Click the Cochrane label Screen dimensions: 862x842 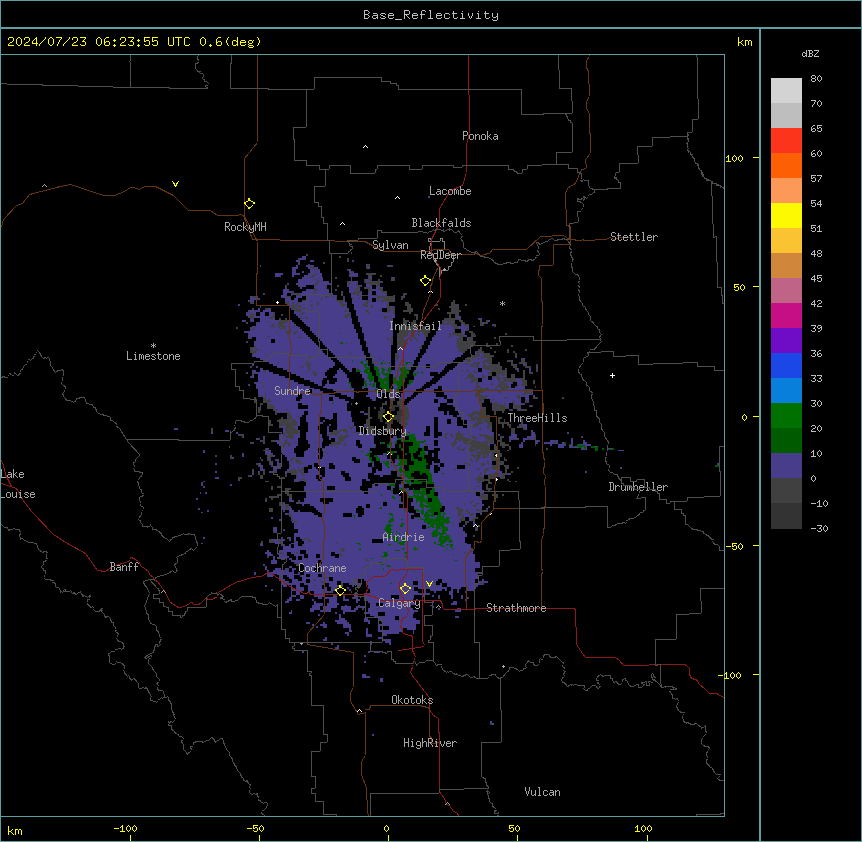click(322, 568)
